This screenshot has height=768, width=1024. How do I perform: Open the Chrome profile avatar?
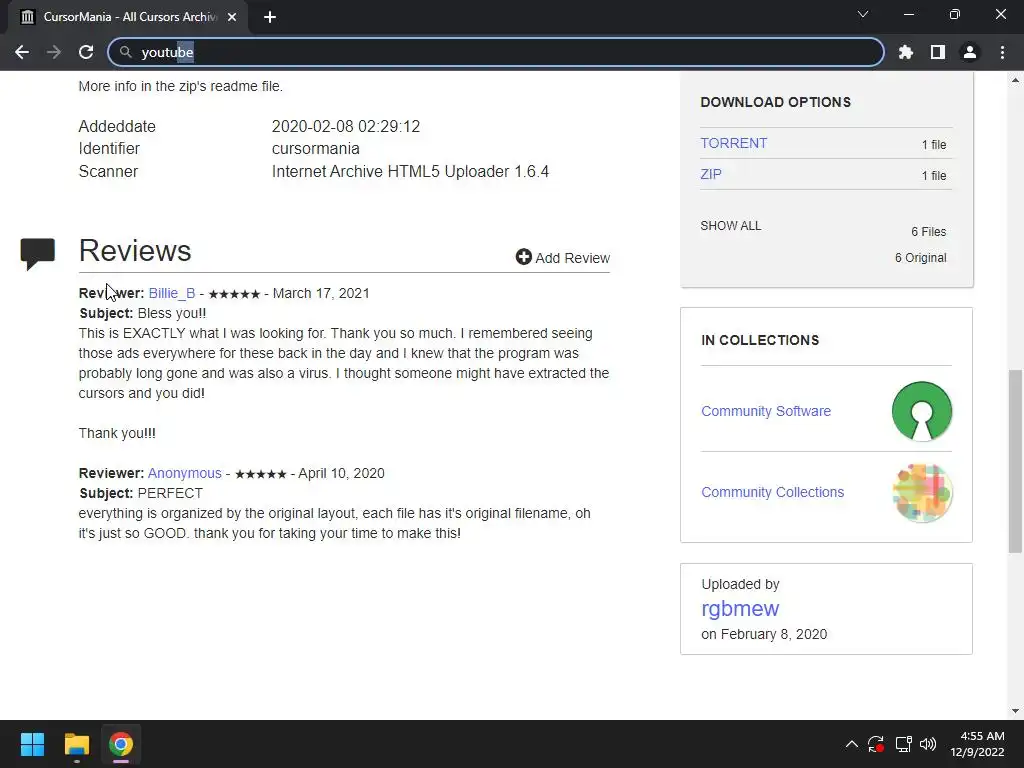[x=970, y=52]
